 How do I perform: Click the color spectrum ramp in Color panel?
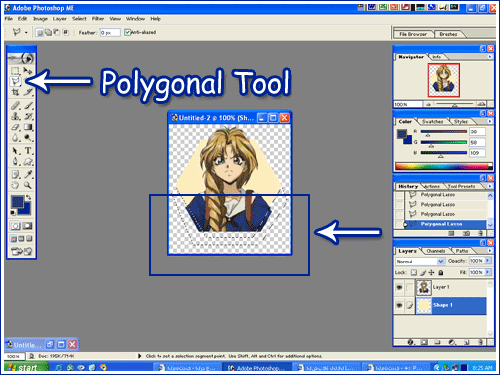(x=443, y=166)
